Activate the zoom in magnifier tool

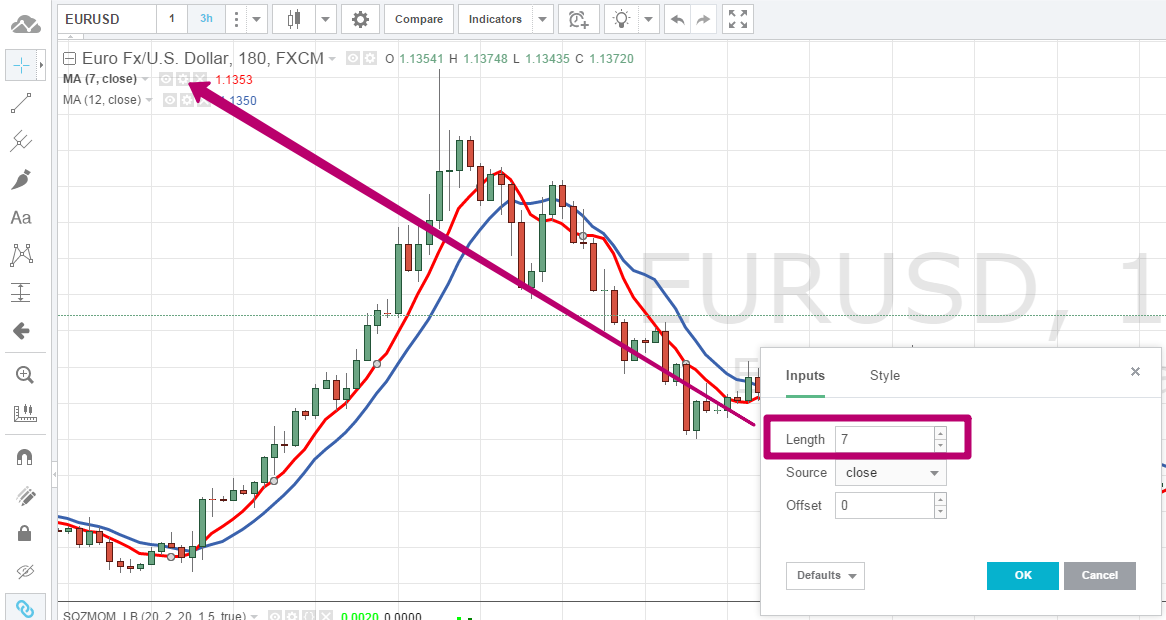pyautogui.click(x=25, y=375)
